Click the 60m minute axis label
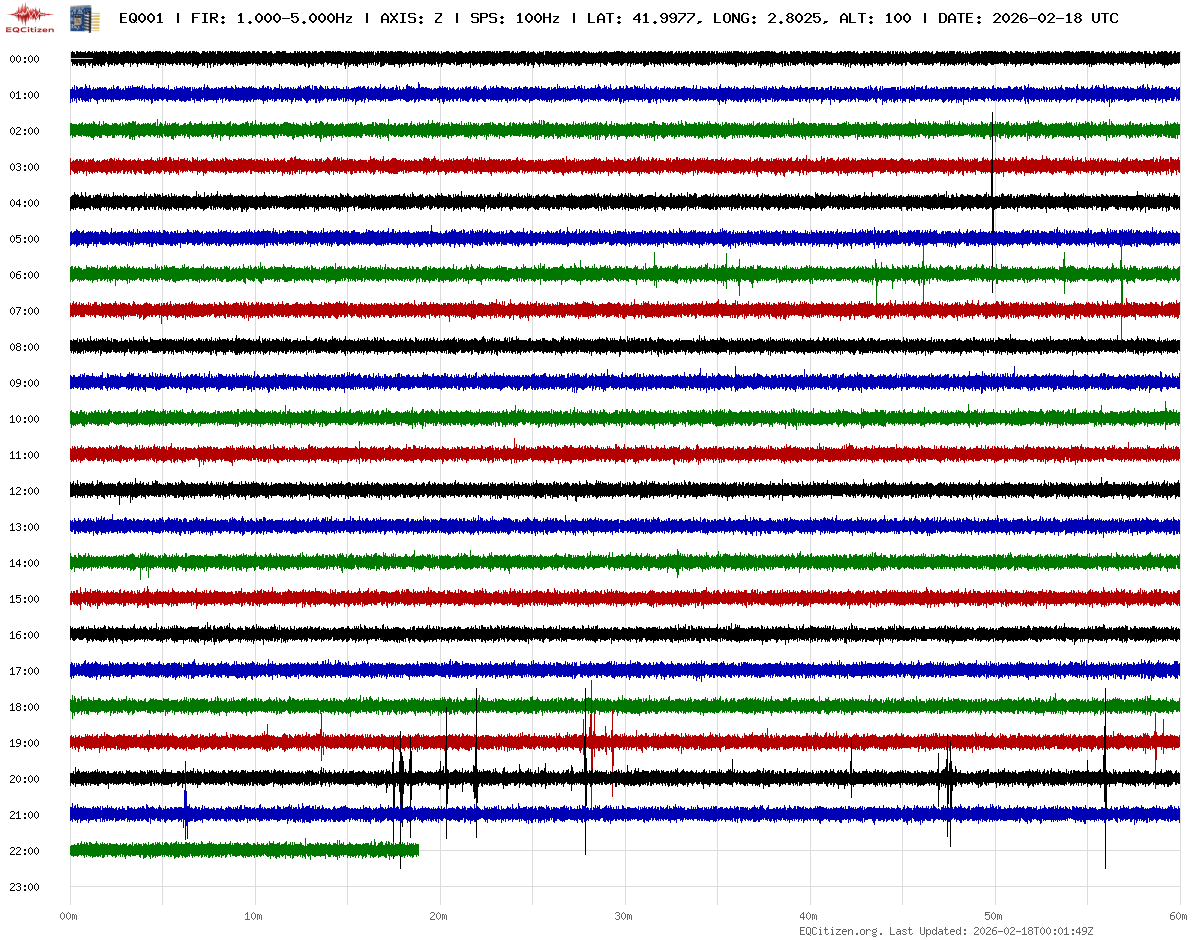The height and width of the screenshot is (940, 1200). click(1179, 916)
